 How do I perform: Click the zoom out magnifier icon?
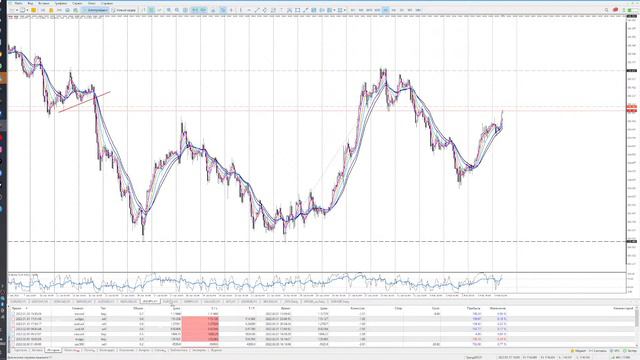pos(177,10)
